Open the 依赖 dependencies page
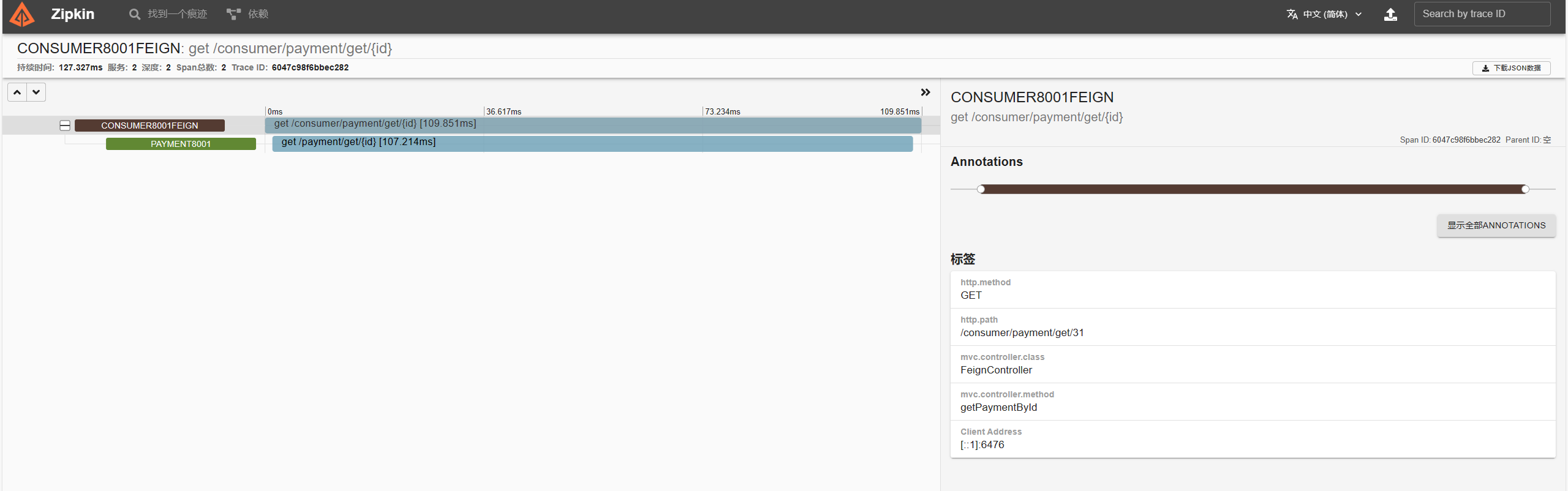Image resolution: width=1568 pixels, height=491 pixels. tap(258, 14)
